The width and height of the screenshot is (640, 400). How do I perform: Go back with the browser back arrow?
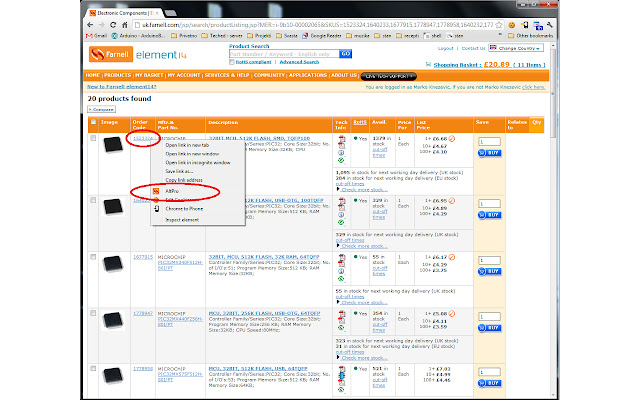coord(90,25)
